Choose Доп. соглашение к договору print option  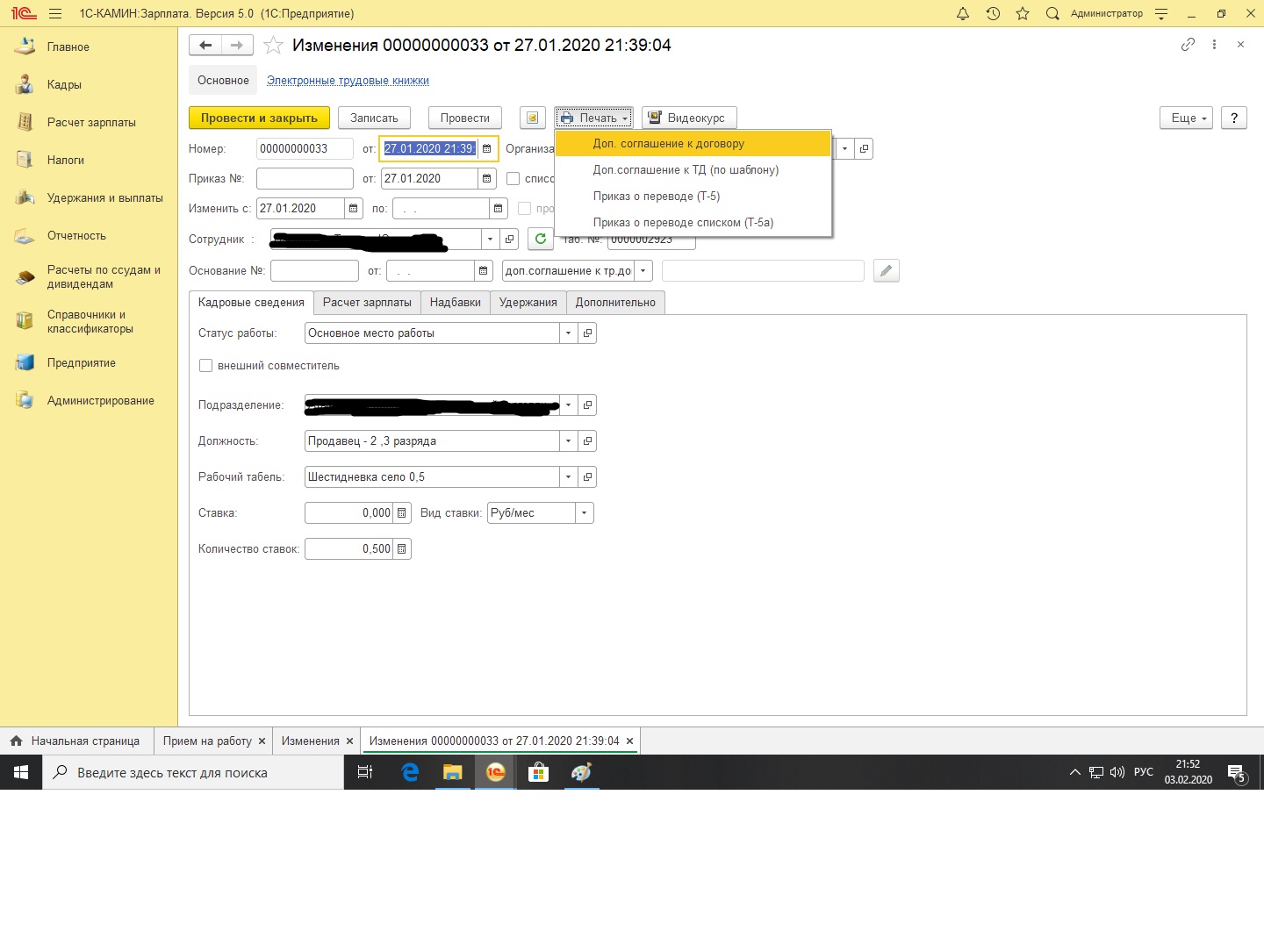click(668, 144)
